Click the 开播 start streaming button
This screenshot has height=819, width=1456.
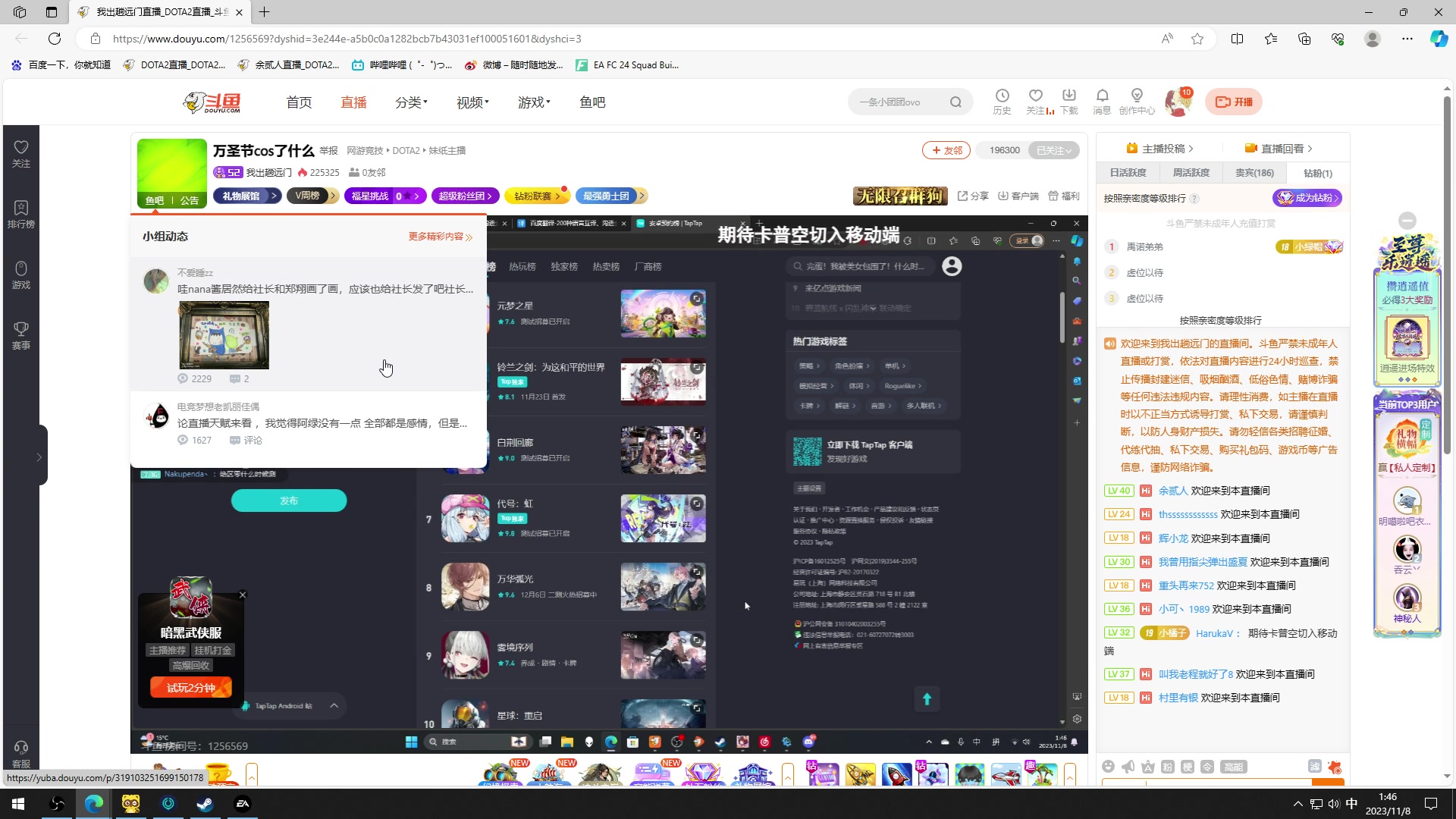[1234, 102]
